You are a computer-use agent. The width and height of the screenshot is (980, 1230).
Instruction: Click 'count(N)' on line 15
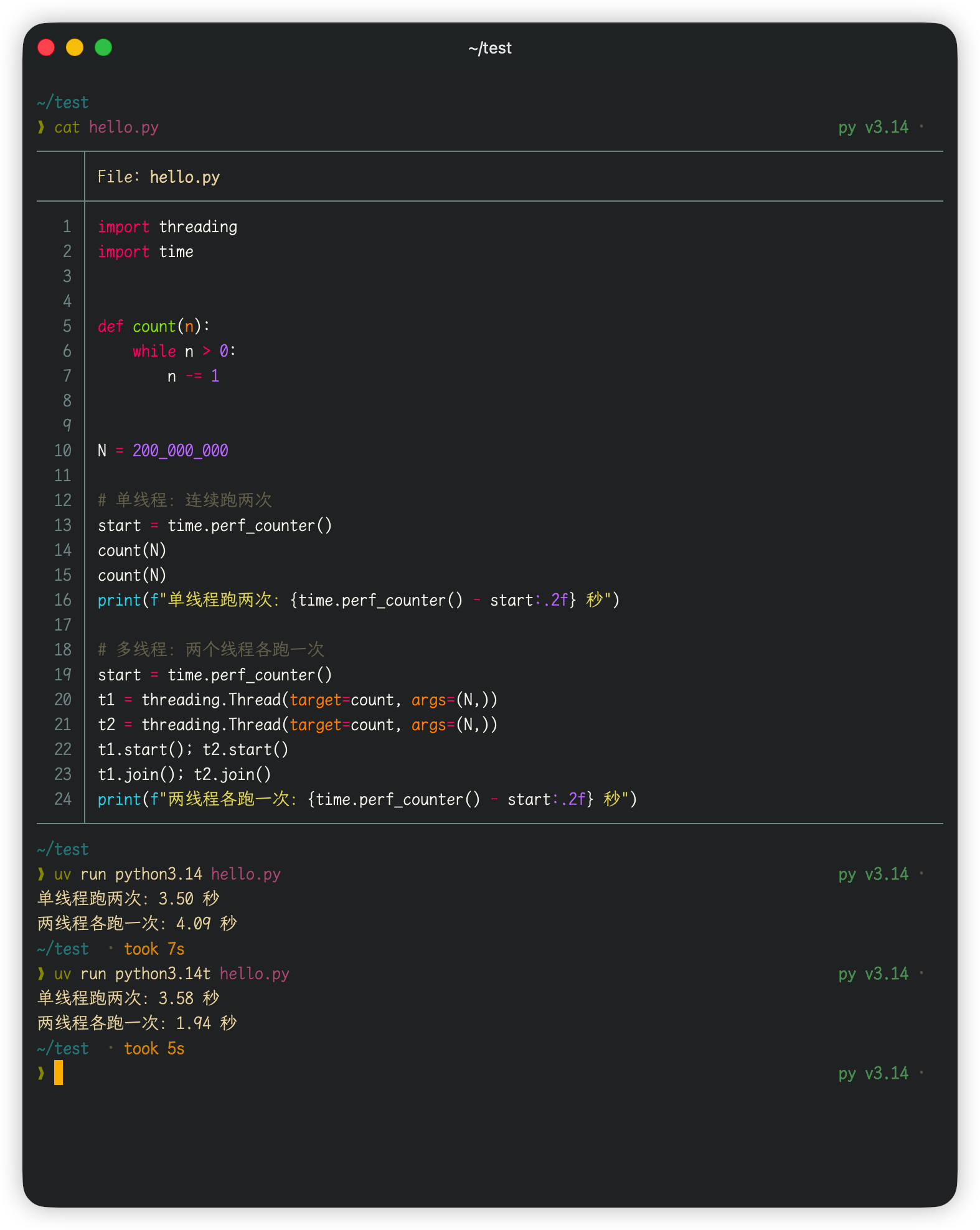132,575
